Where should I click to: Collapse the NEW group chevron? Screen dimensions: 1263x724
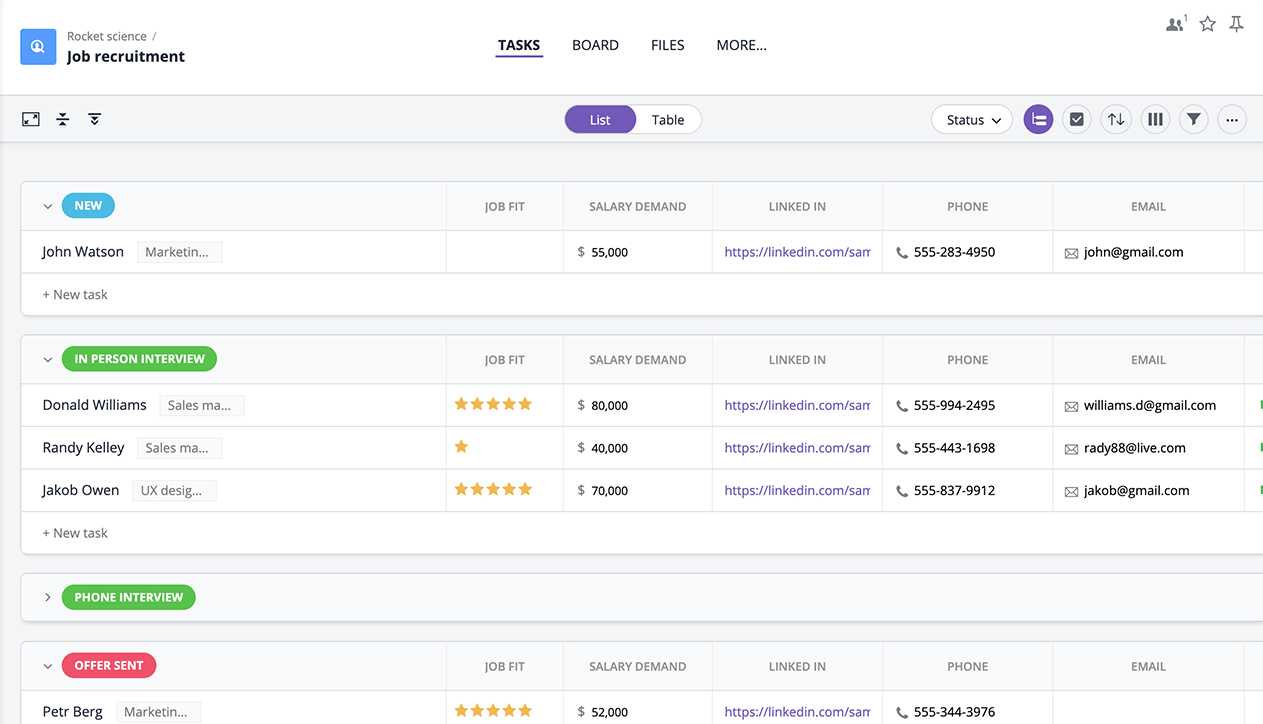click(x=47, y=207)
